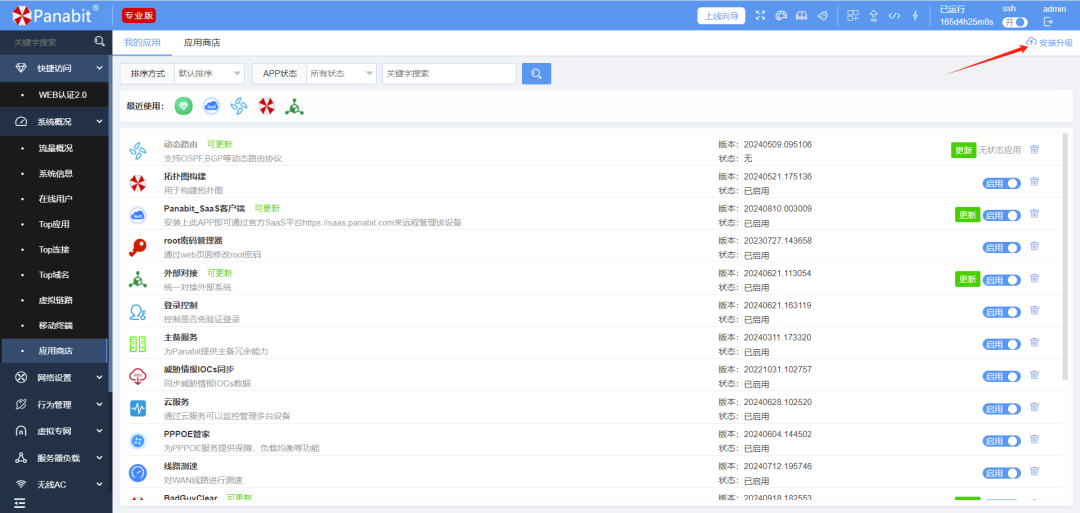Click the 安装升级 link

pyautogui.click(x=1049, y=42)
